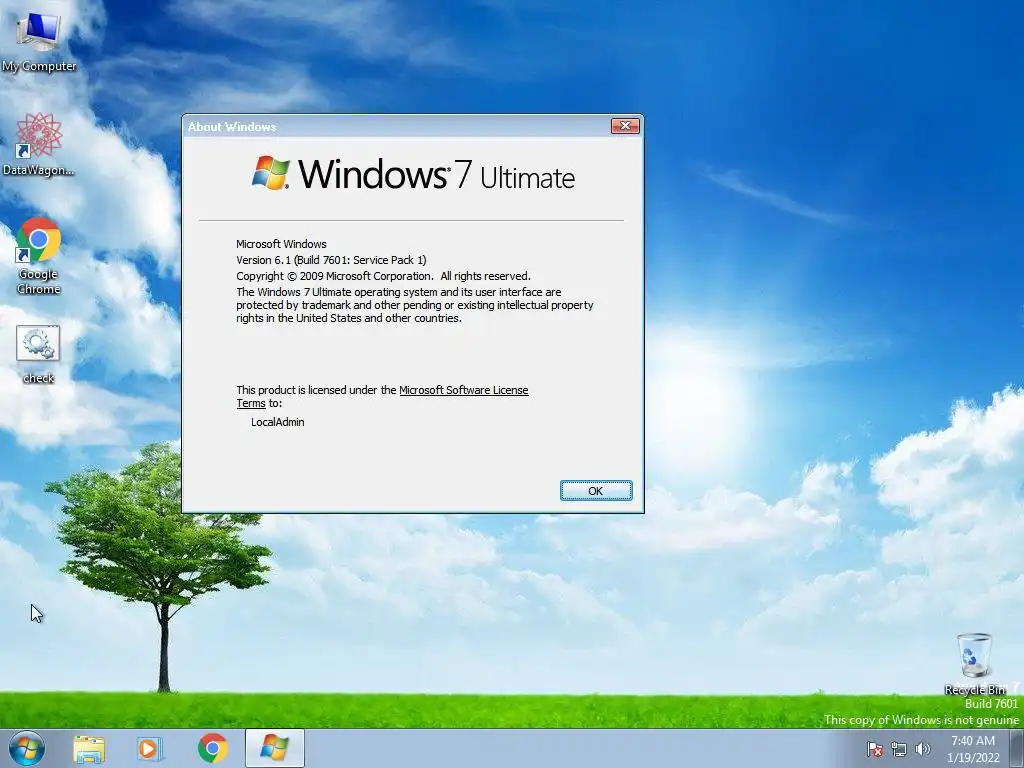
Task: Click the Windows 7 Ultimate logo banner
Action: pyautogui.click(x=413, y=174)
